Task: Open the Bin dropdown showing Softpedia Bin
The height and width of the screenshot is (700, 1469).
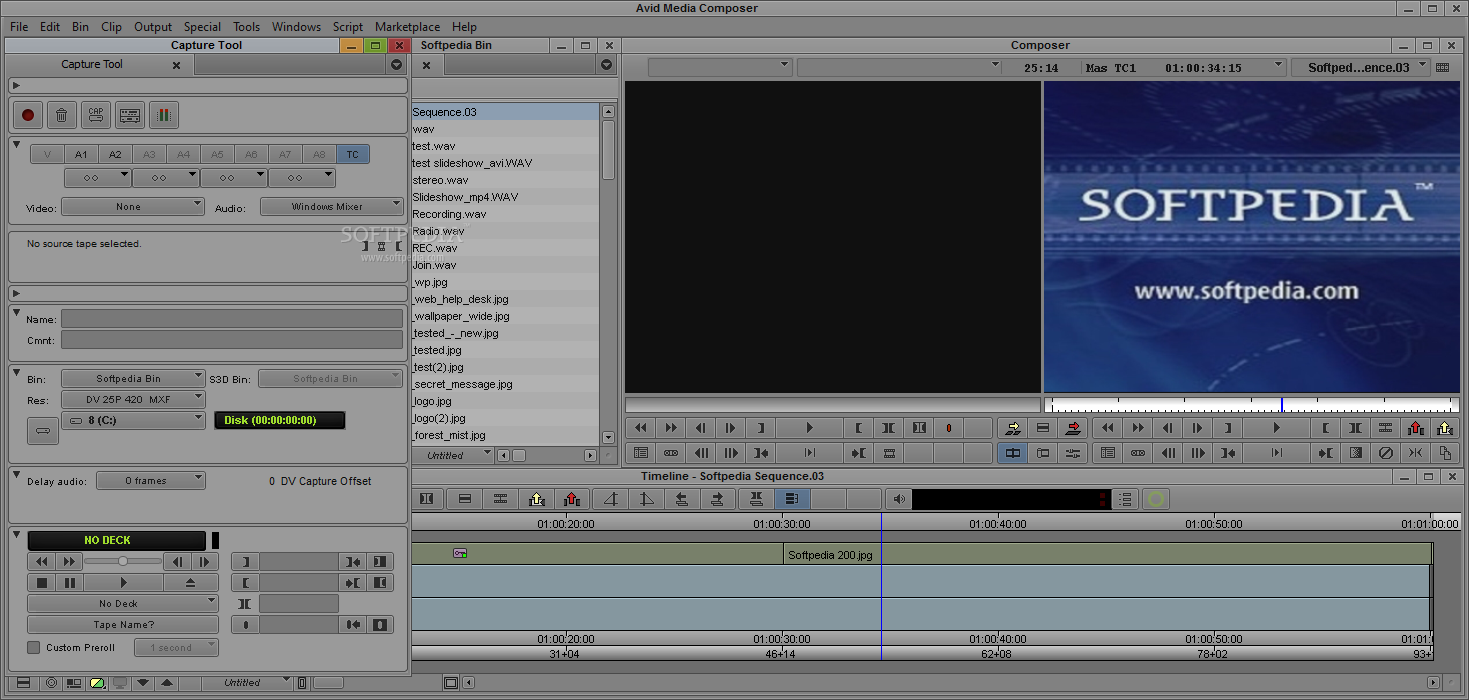Action: pyautogui.click(x=133, y=378)
